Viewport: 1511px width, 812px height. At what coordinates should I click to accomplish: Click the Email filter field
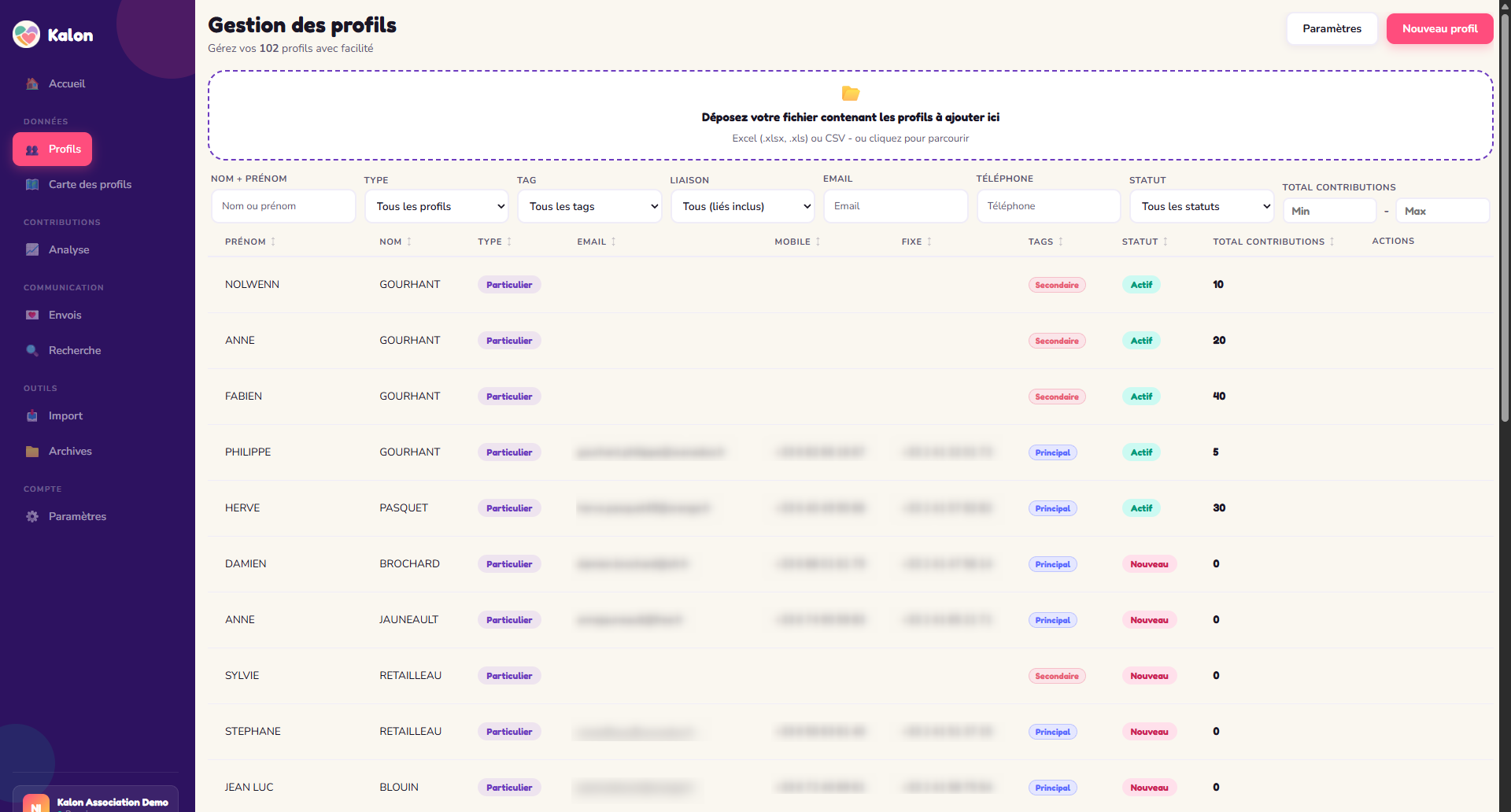coord(896,206)
